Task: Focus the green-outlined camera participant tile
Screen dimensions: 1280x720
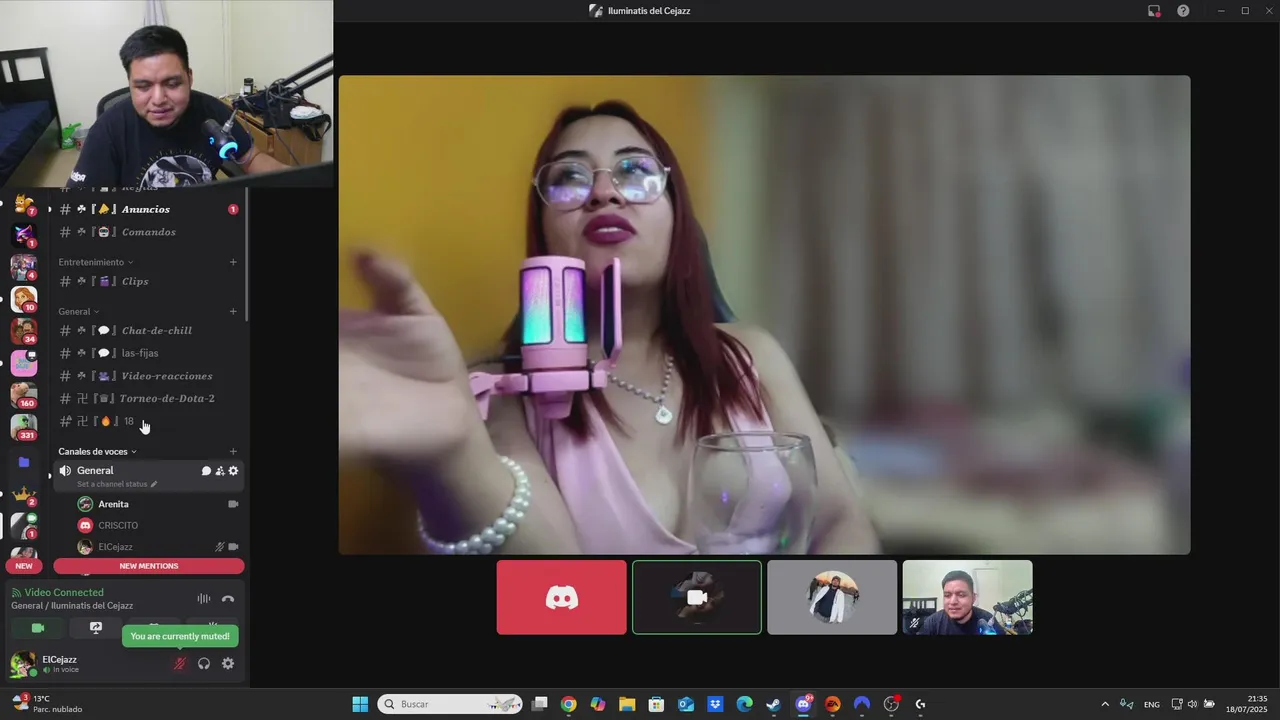Action: click(x=697, y=597)
